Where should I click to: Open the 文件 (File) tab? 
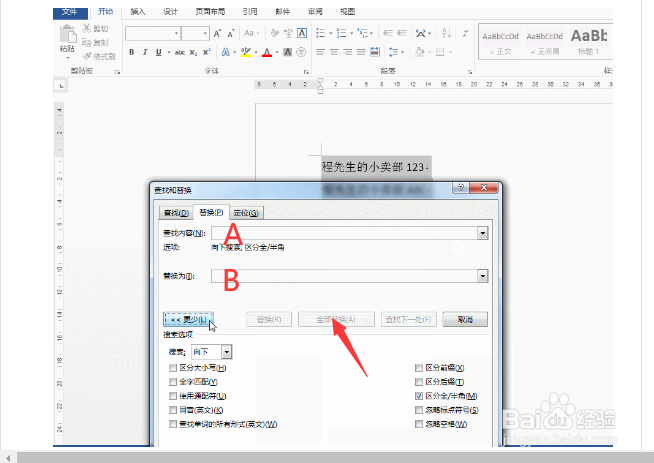70,12
